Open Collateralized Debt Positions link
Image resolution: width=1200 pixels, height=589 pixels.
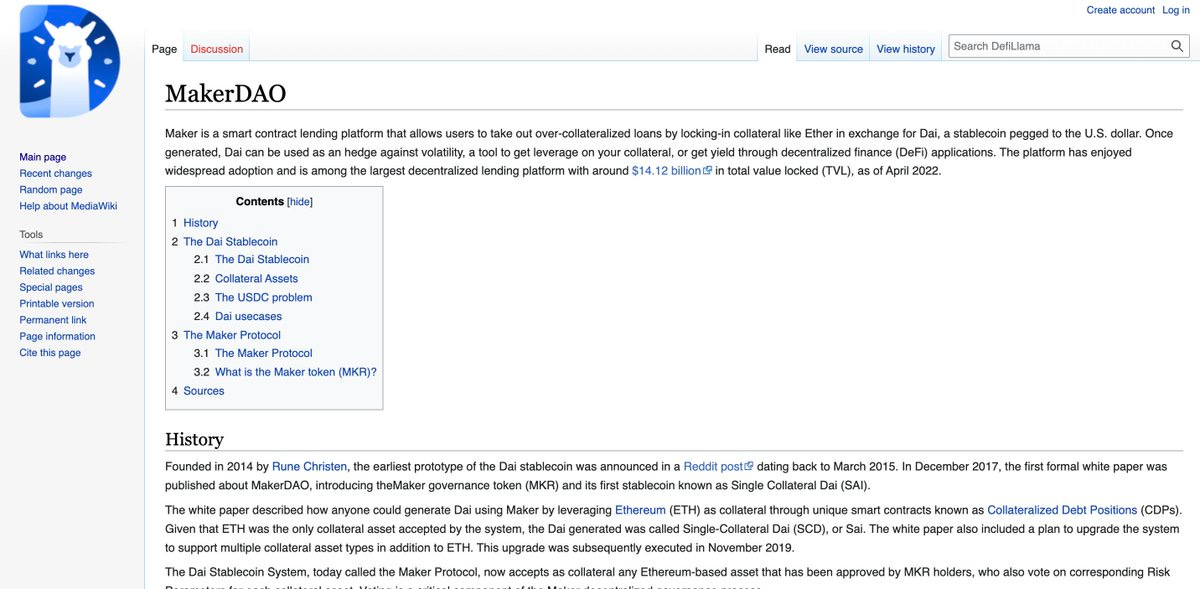coord(1062,510)
